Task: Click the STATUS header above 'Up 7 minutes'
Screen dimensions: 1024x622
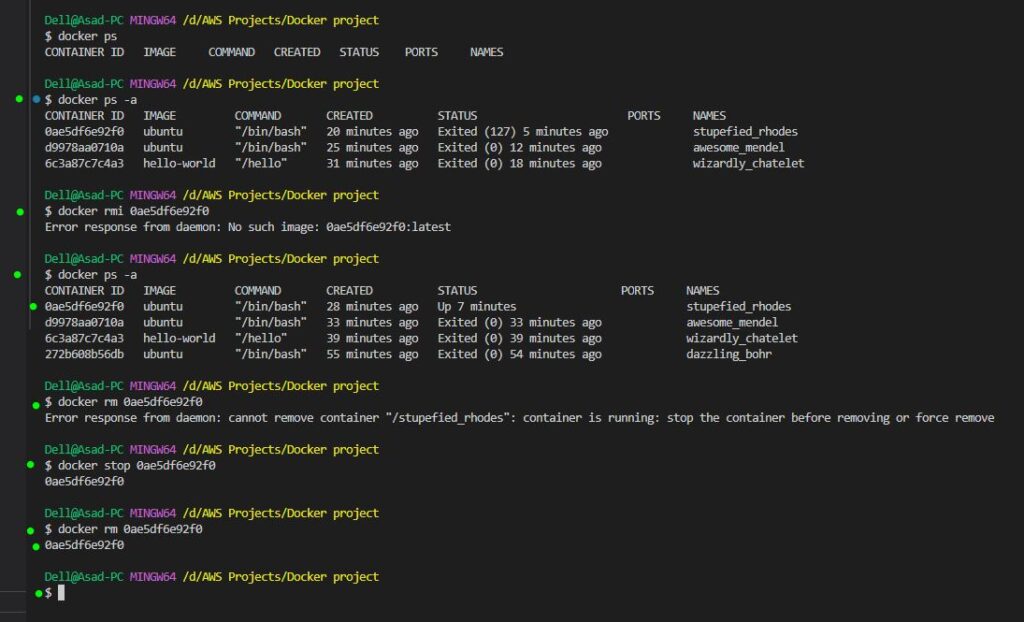Action: click(457, 291)
